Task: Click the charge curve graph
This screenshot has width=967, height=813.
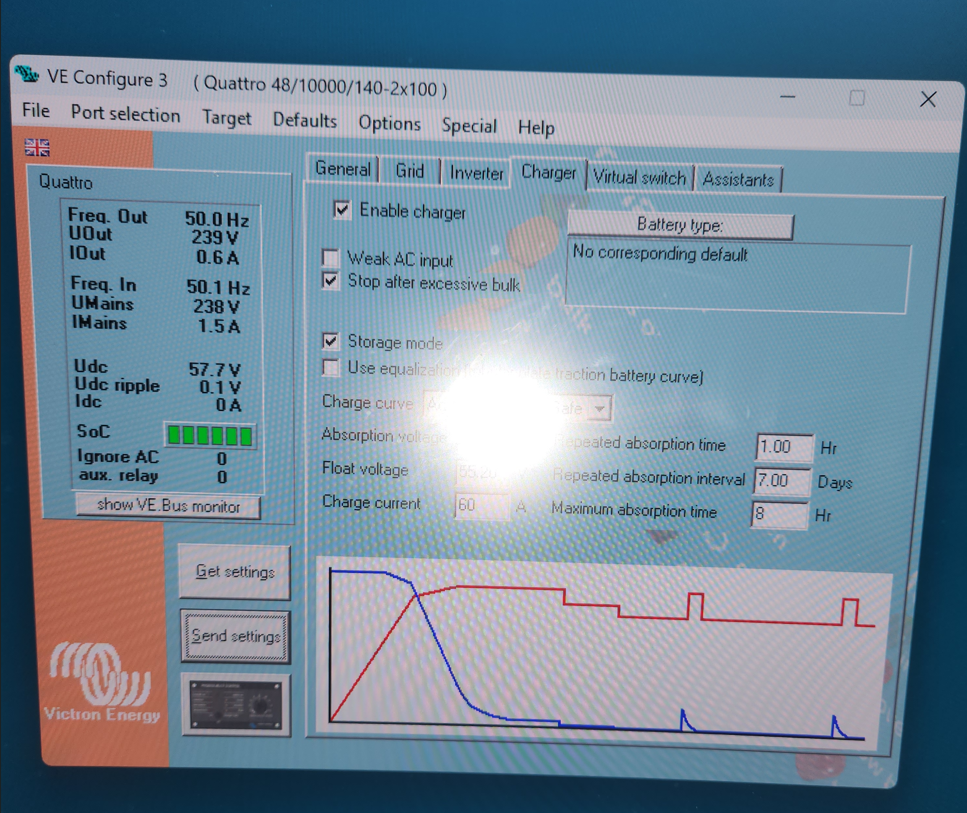Action: point(604,654)
